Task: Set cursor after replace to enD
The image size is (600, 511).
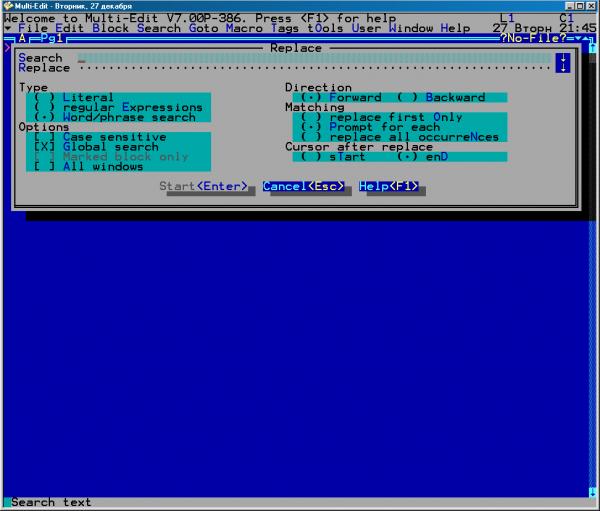Action: (422, 157)
